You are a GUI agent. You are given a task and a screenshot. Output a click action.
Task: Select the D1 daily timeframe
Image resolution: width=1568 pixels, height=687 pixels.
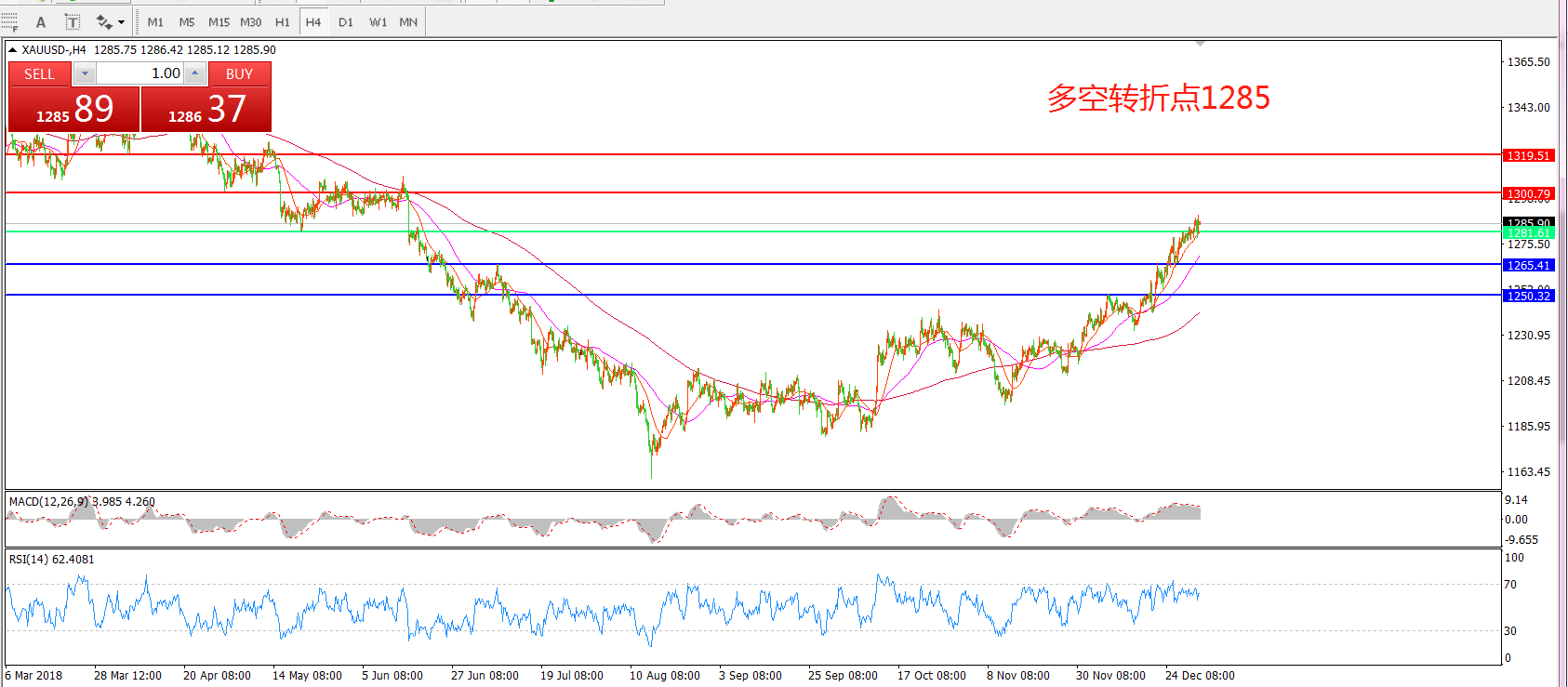tap(345, 22)
